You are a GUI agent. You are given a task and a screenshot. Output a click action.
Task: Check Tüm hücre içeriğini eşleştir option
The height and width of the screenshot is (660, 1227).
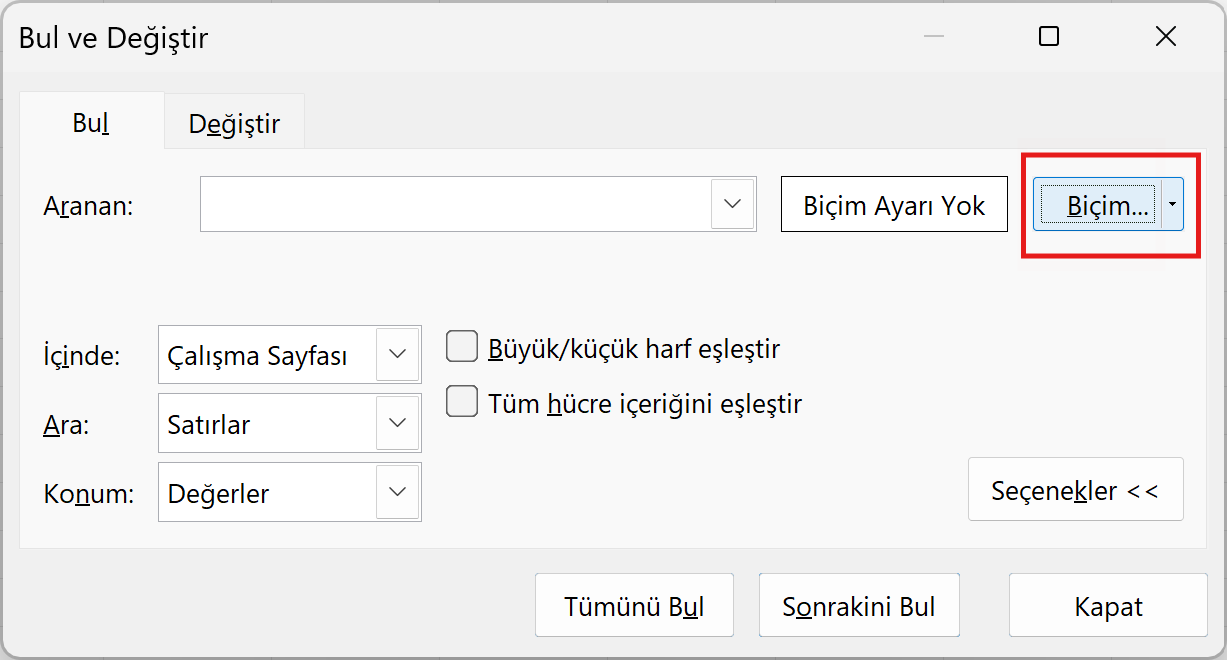coord(461,402)
